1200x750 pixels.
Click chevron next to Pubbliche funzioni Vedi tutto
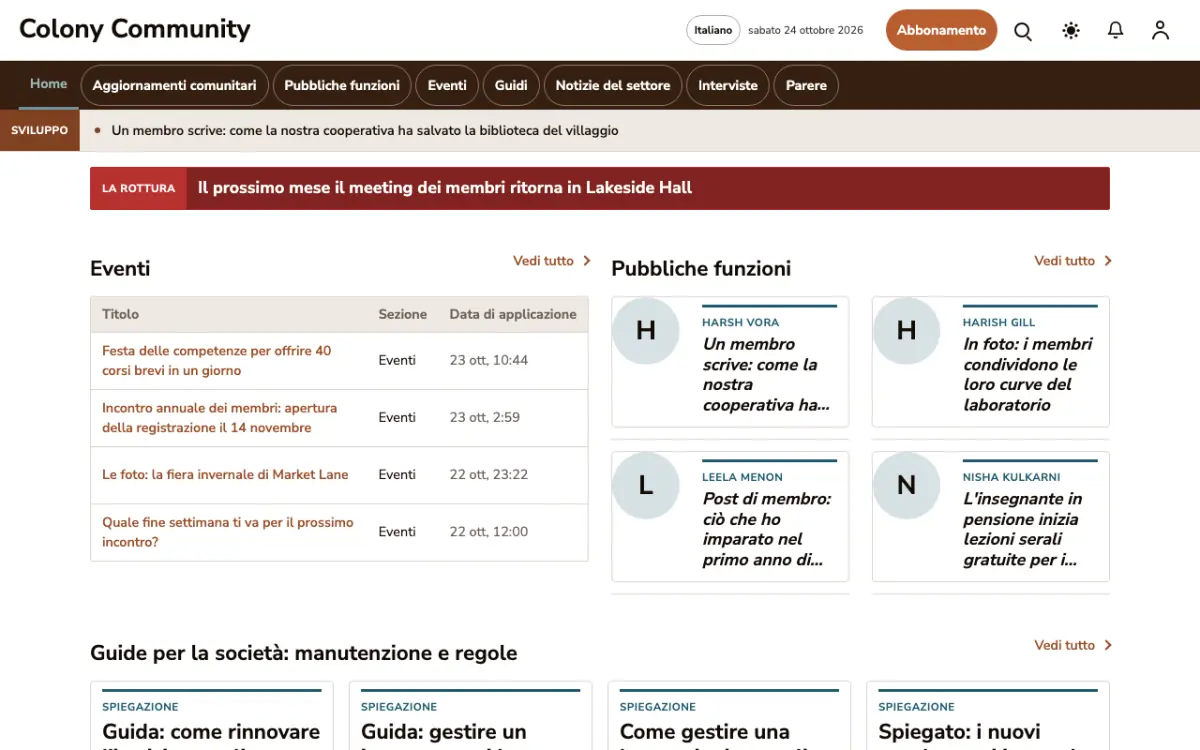pyautogui.click(x=1107, y=261)
